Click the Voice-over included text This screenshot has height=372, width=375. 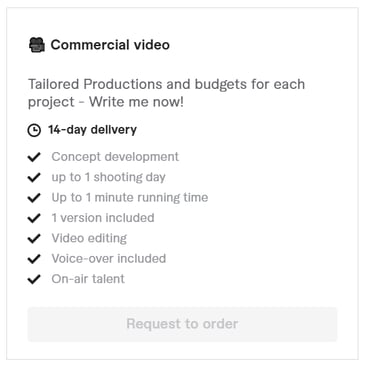click(109, 258)
